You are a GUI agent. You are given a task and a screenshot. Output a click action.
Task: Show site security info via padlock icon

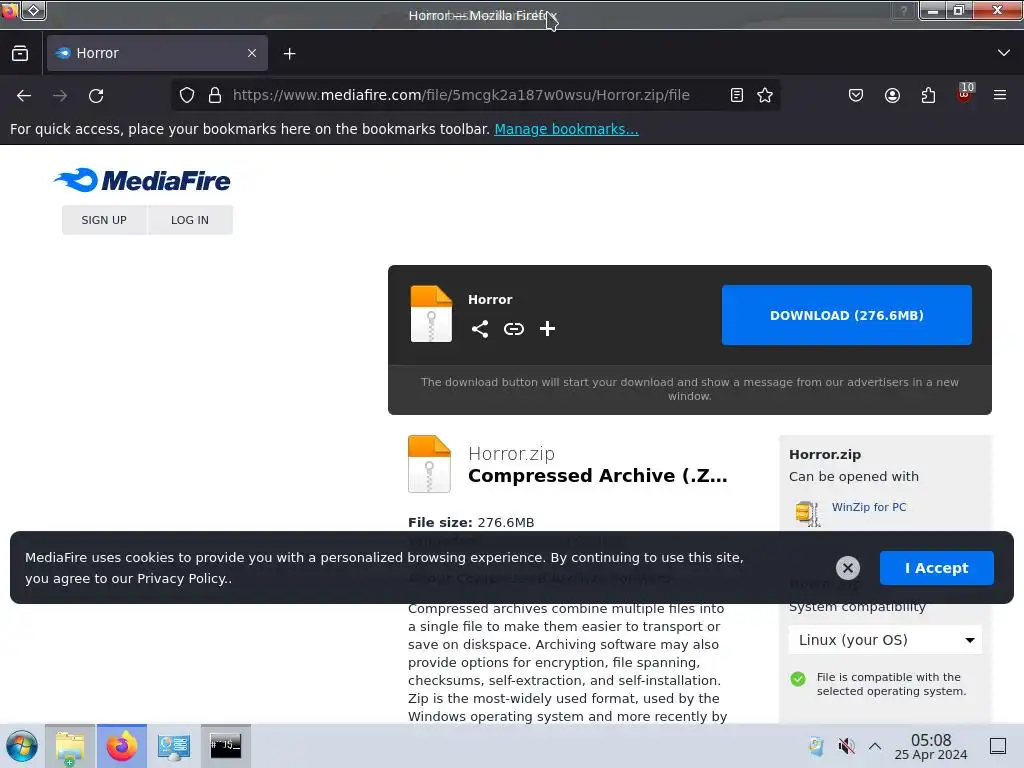pyautogui.click(x=215, y=95)
